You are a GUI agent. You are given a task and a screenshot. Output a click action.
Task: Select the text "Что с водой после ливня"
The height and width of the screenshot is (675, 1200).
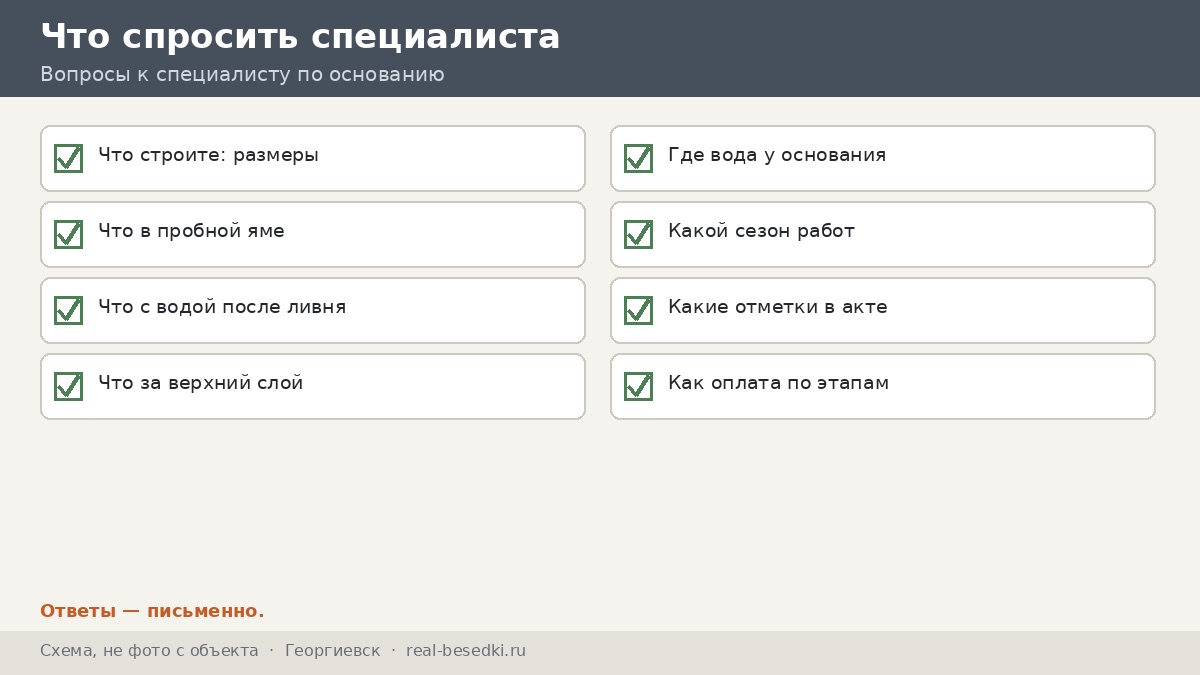pos(222,308)
